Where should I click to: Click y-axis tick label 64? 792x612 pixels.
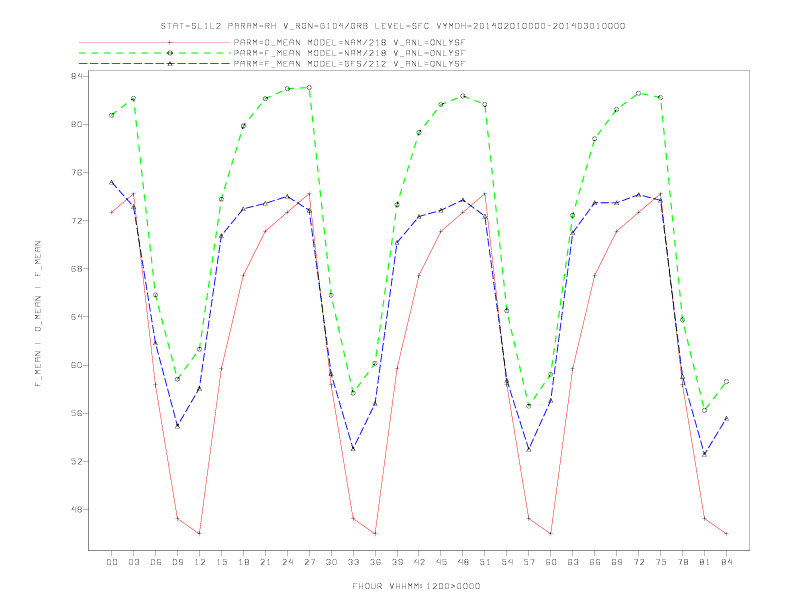tap(77, 317)
